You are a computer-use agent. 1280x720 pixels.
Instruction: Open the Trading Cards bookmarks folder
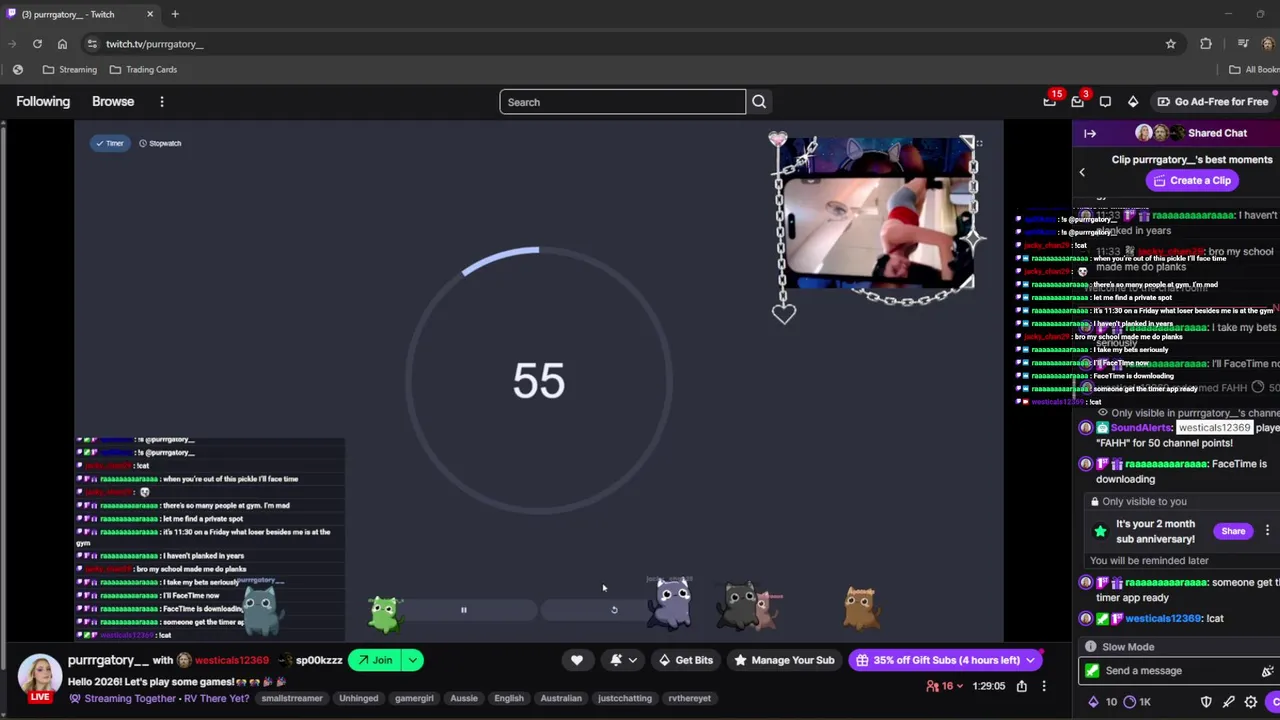143,70
